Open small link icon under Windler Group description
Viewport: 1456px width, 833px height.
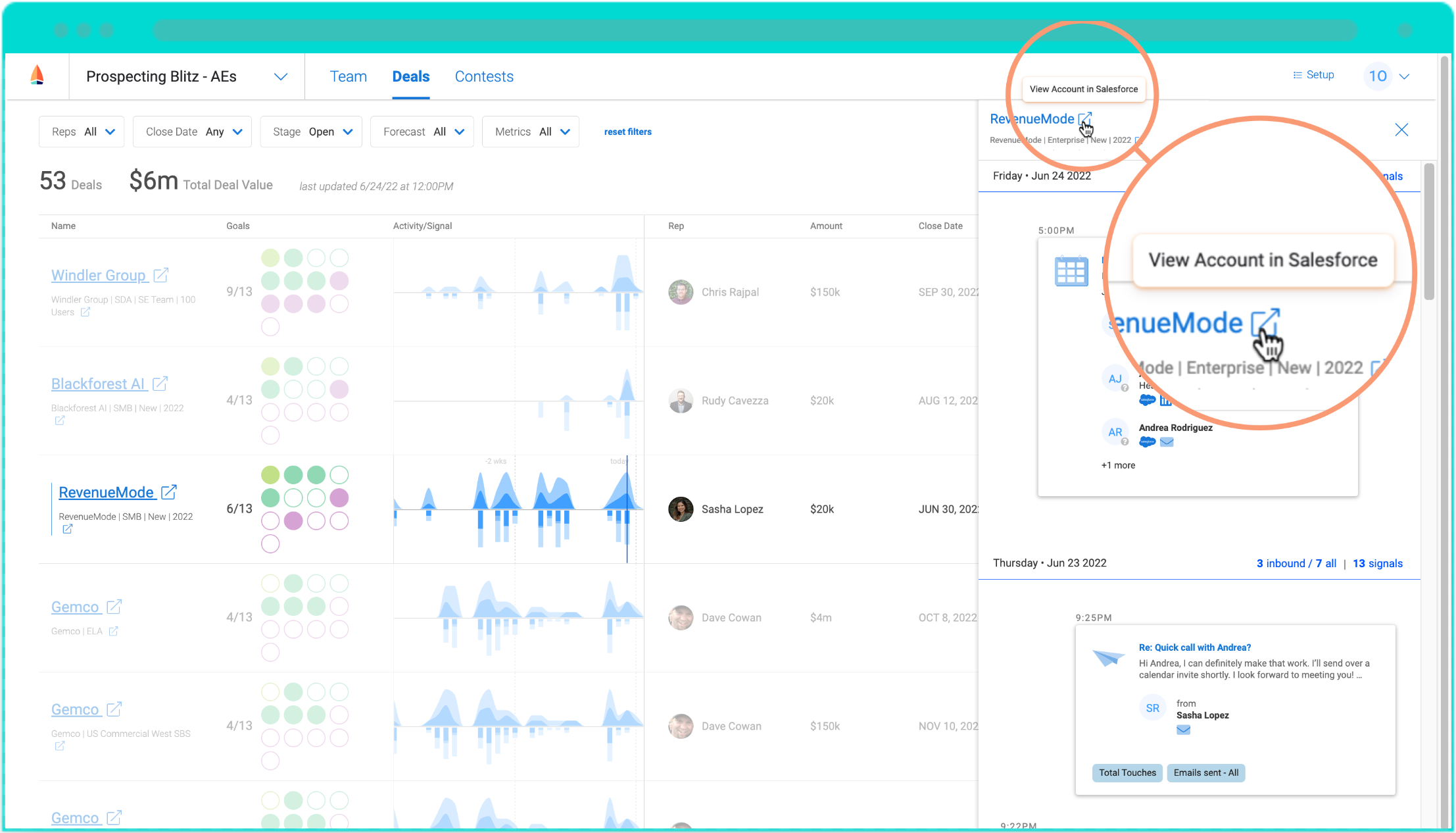click(85, 312)
